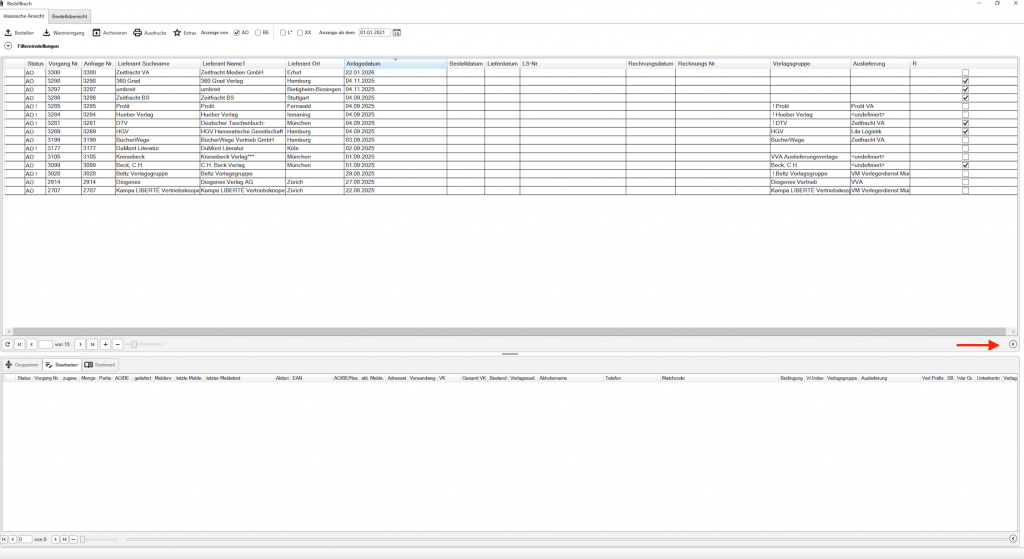Open the calendar picker beside the date field

pos(396,33)
